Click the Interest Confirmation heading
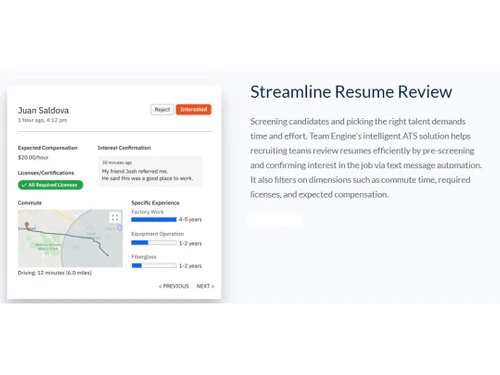500x375 pixels. pos(124,148)
